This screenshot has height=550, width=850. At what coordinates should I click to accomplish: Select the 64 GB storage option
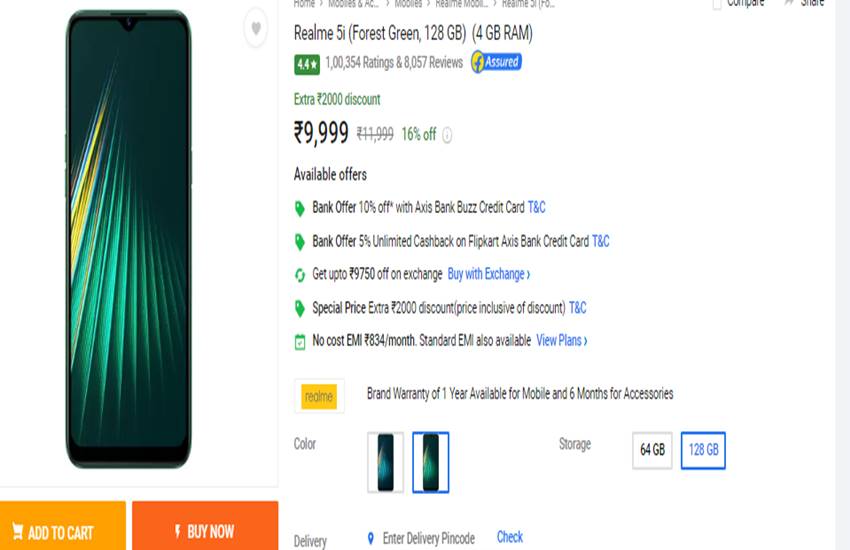click(x=652, y=450)
